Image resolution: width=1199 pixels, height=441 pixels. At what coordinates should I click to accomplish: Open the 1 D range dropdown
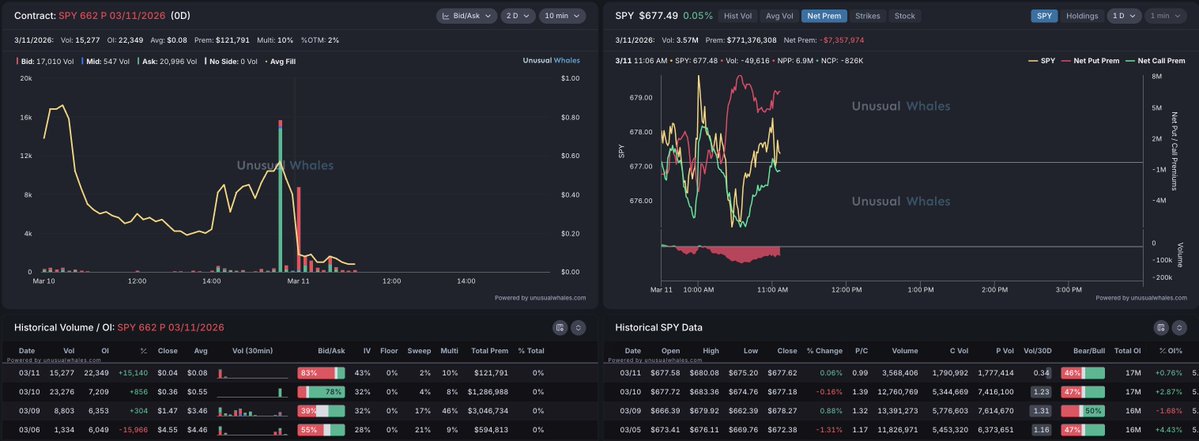coord(1123,16)
